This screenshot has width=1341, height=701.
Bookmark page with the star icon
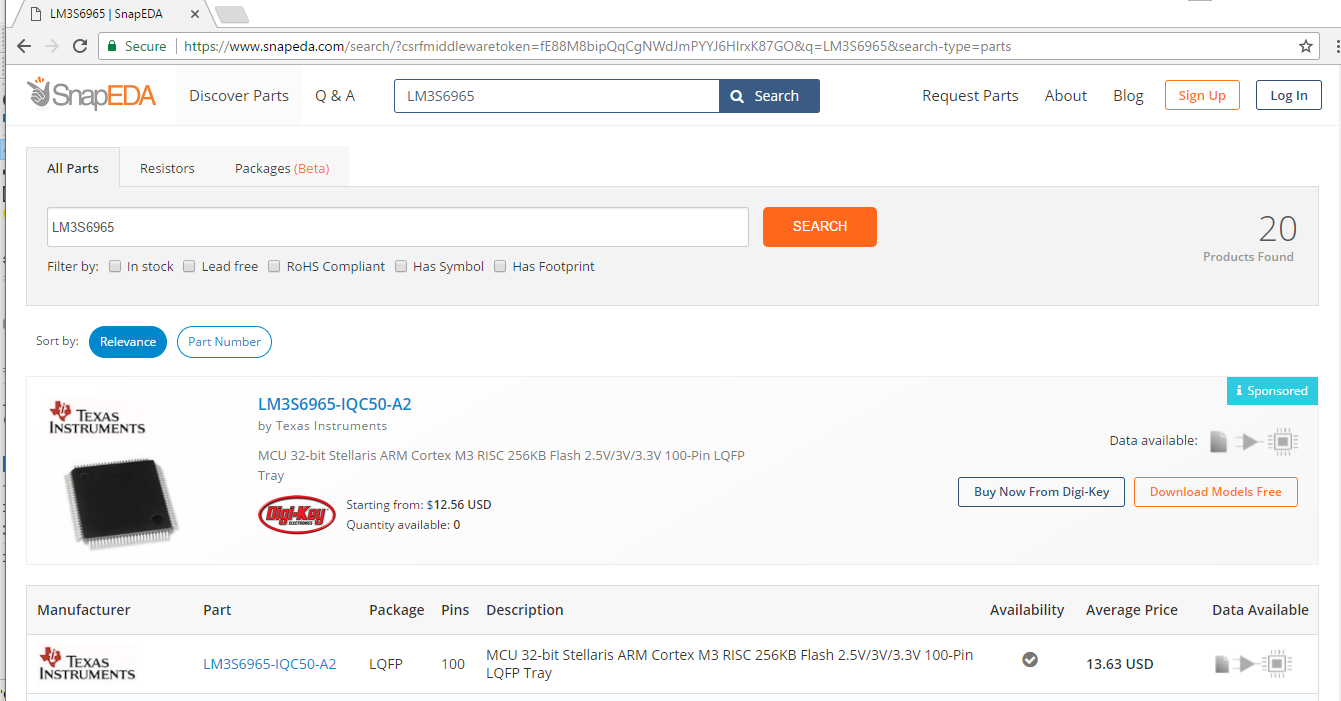point(1305,46)
